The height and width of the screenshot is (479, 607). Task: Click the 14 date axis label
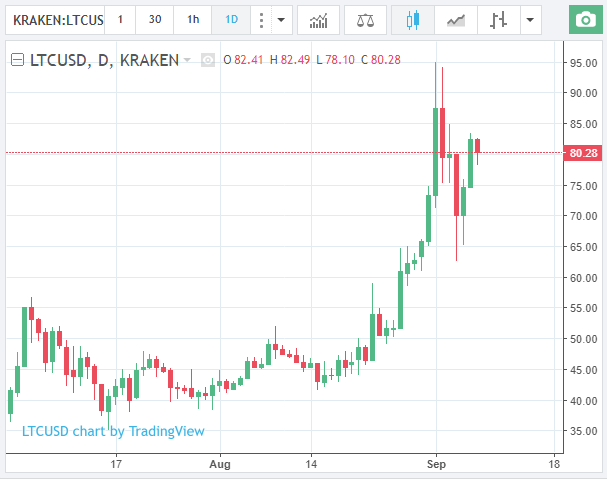click(311, 464)
